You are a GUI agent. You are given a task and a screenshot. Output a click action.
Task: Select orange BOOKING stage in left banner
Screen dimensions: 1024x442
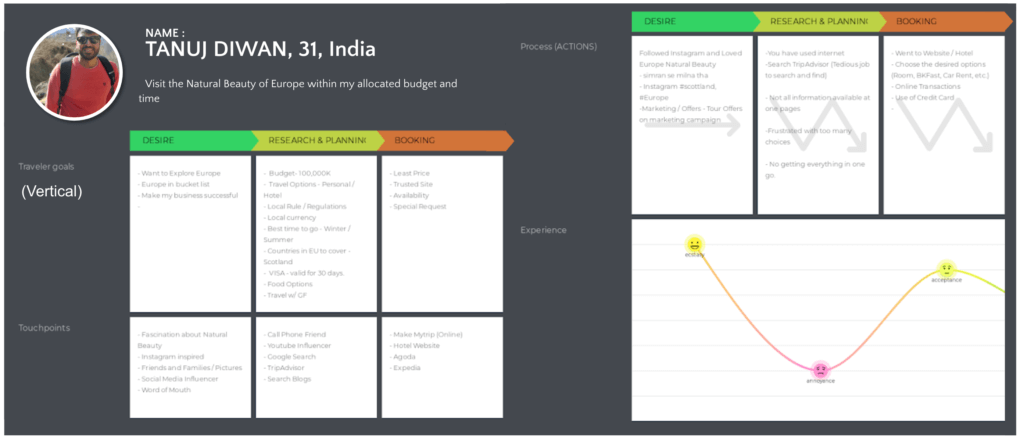[x=445, y=140]
